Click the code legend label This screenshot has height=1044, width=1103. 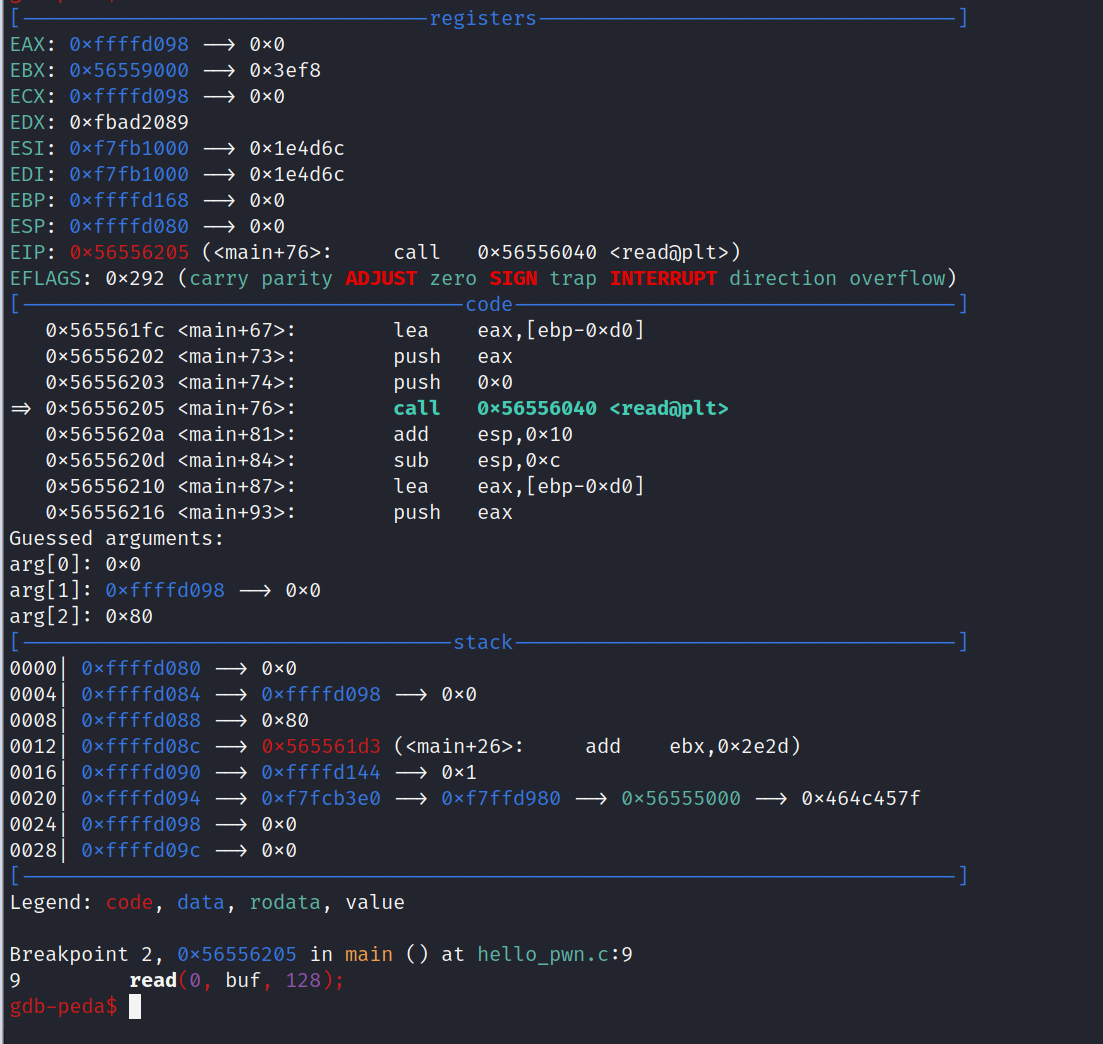(x=128, y=902)
